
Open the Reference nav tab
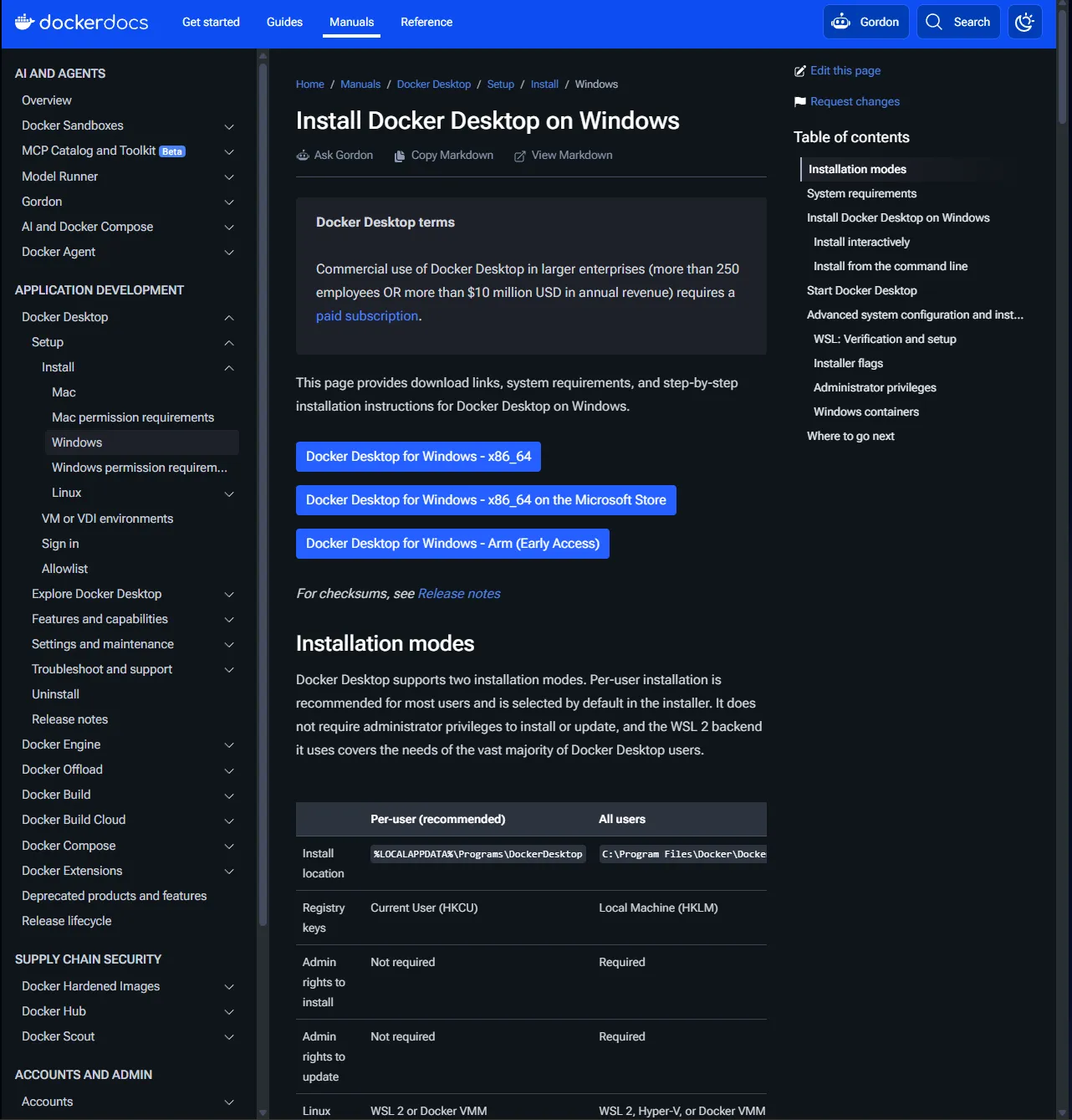[x=426, y=22]
